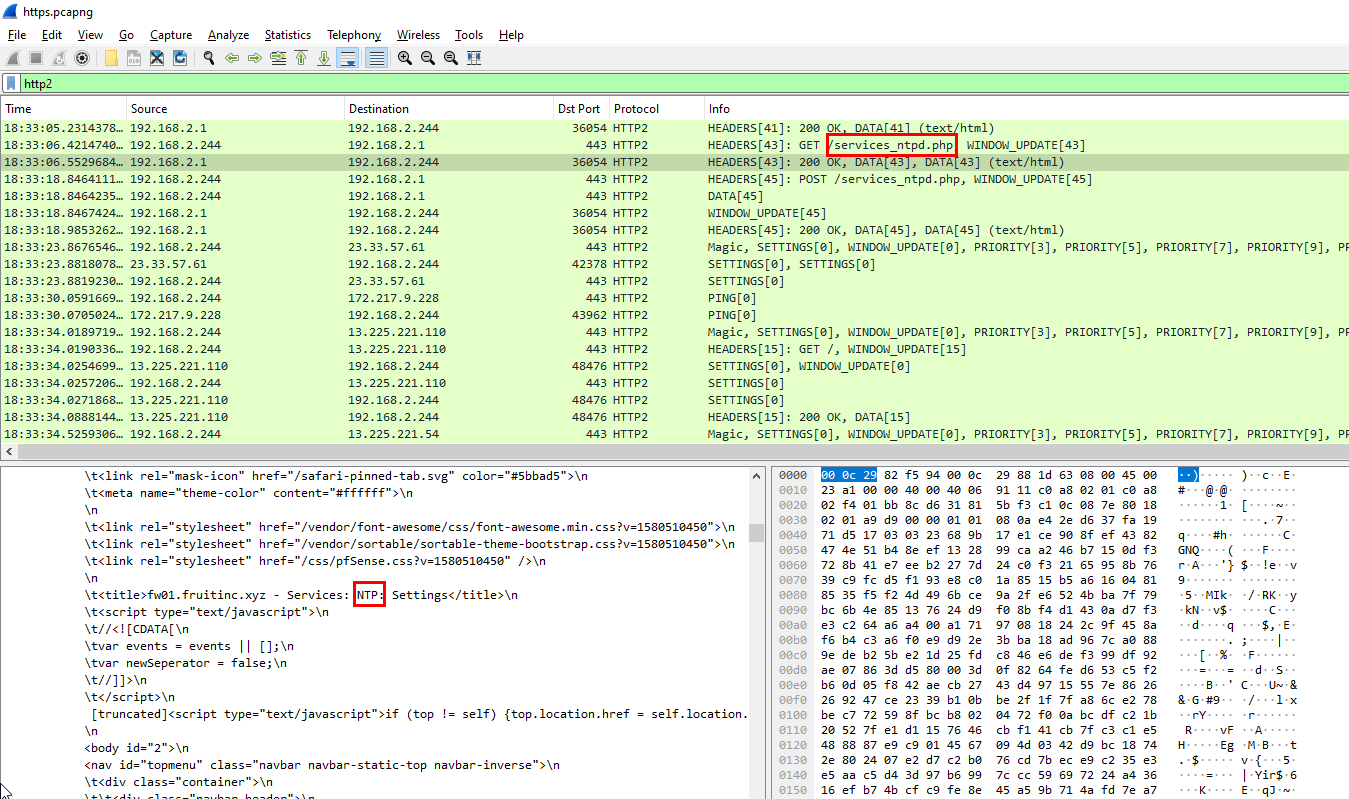1349x799 pixels.
Task: Open the display filter bookmark menu
Action: pos(11,84)
